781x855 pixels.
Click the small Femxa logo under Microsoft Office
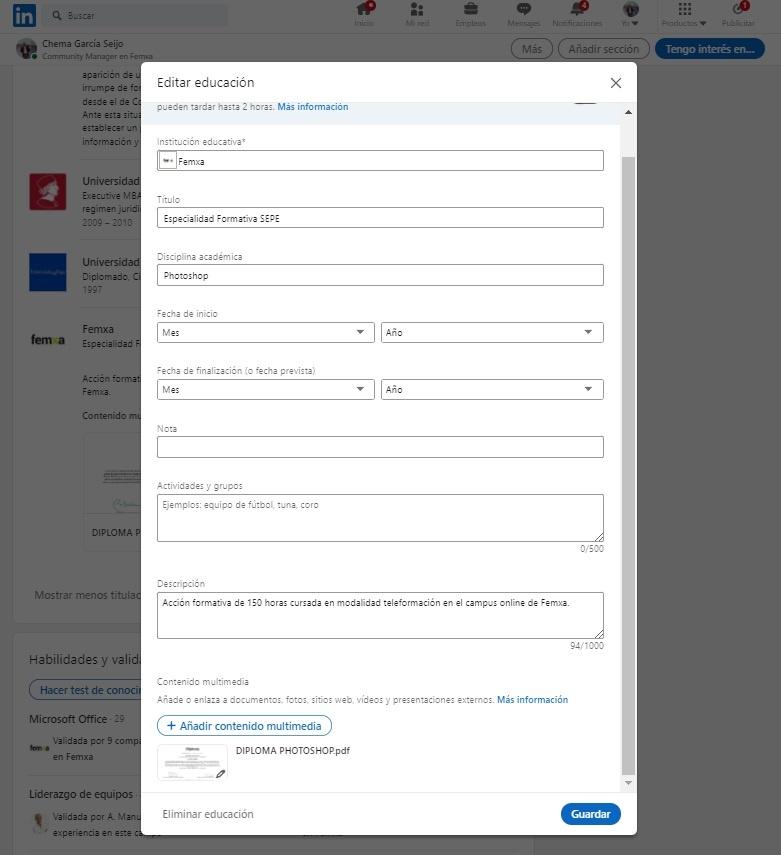(39, 748)
